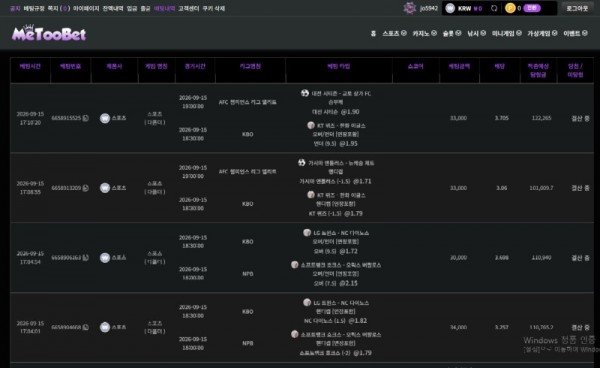Click baseball icon beside LG match in third row

tap(307, 233)
